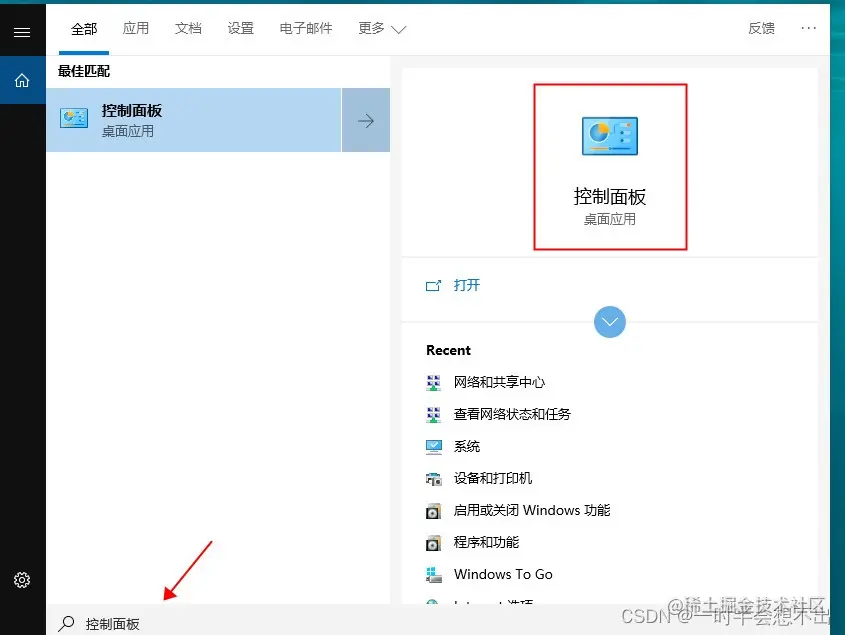The image size is (845, 635).
Task: Click the large 控制面板 preview icon
Action: (609, 136)
